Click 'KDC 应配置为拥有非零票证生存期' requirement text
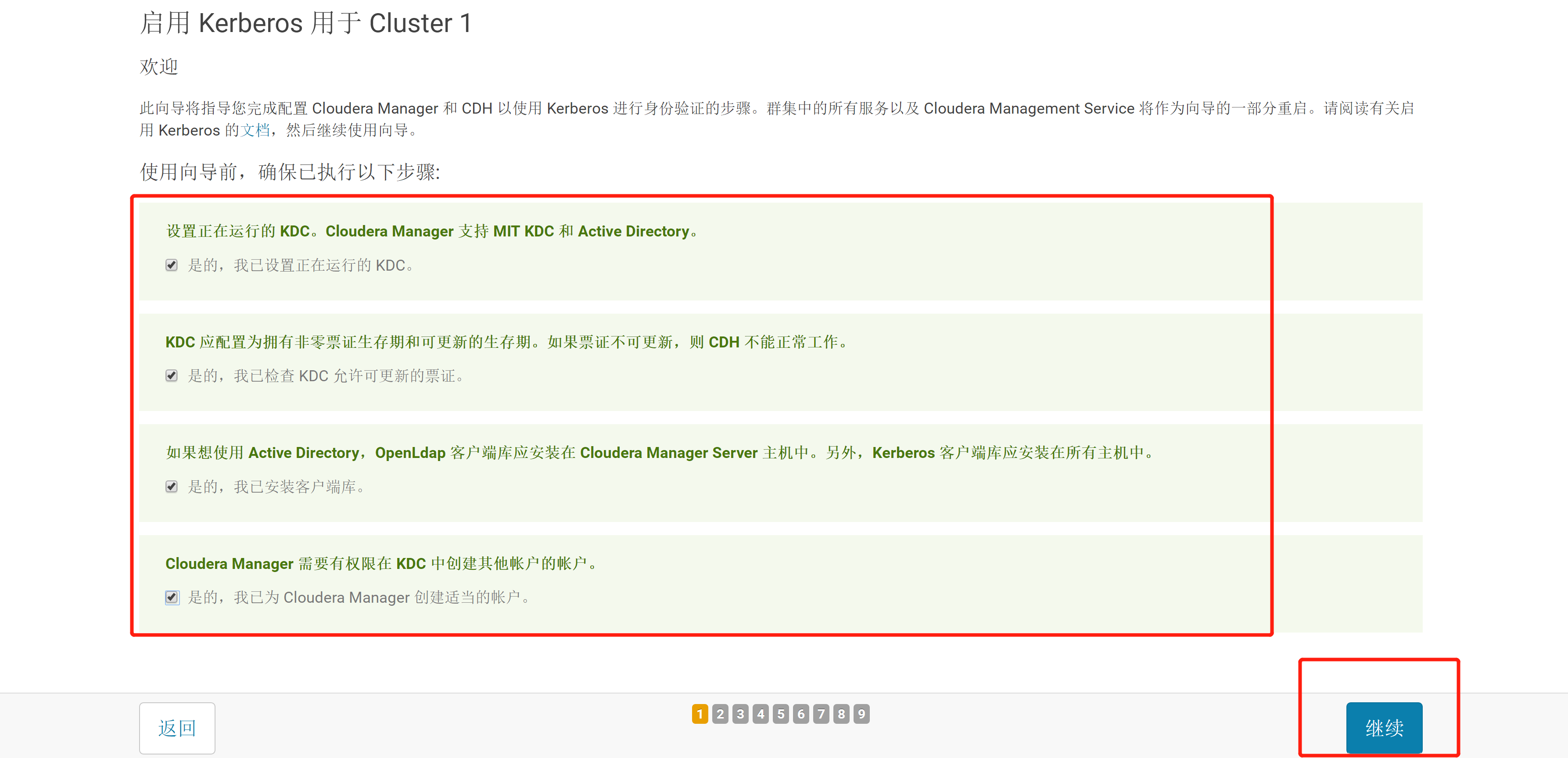 pos(507,342)
